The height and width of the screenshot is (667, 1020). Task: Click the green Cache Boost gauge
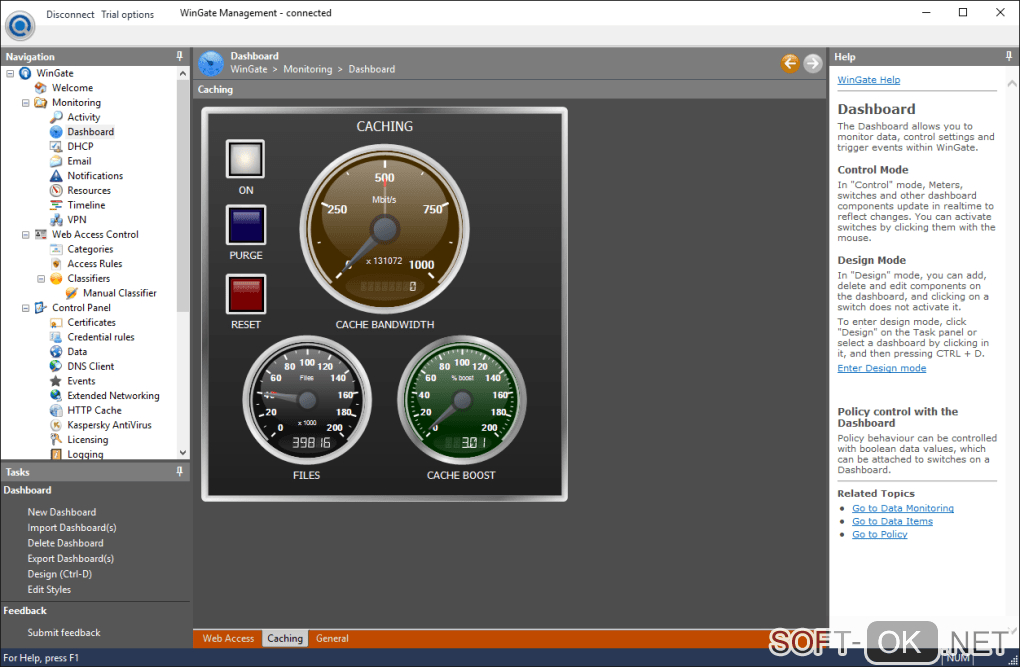tap(461, 400)
